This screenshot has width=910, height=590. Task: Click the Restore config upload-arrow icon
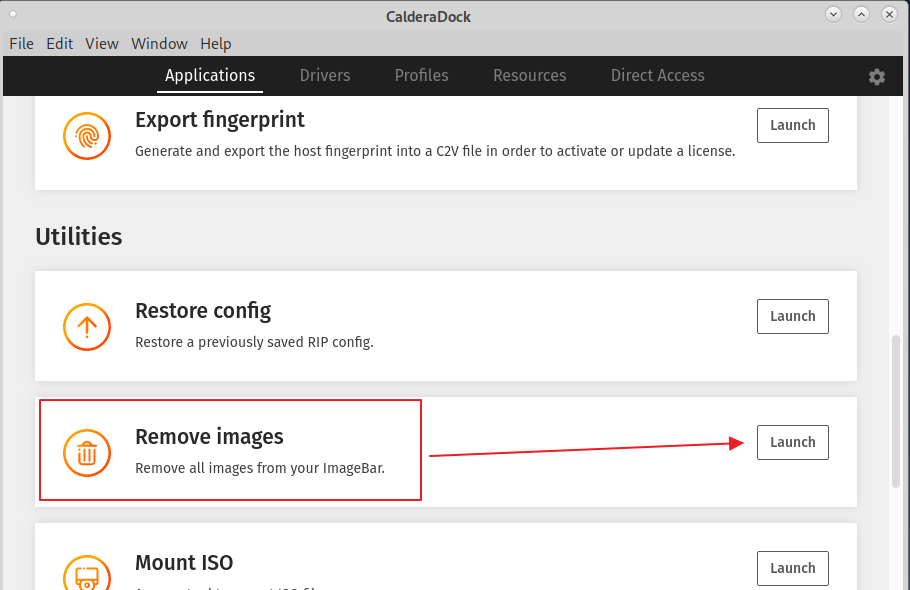(x=87, y=326)
